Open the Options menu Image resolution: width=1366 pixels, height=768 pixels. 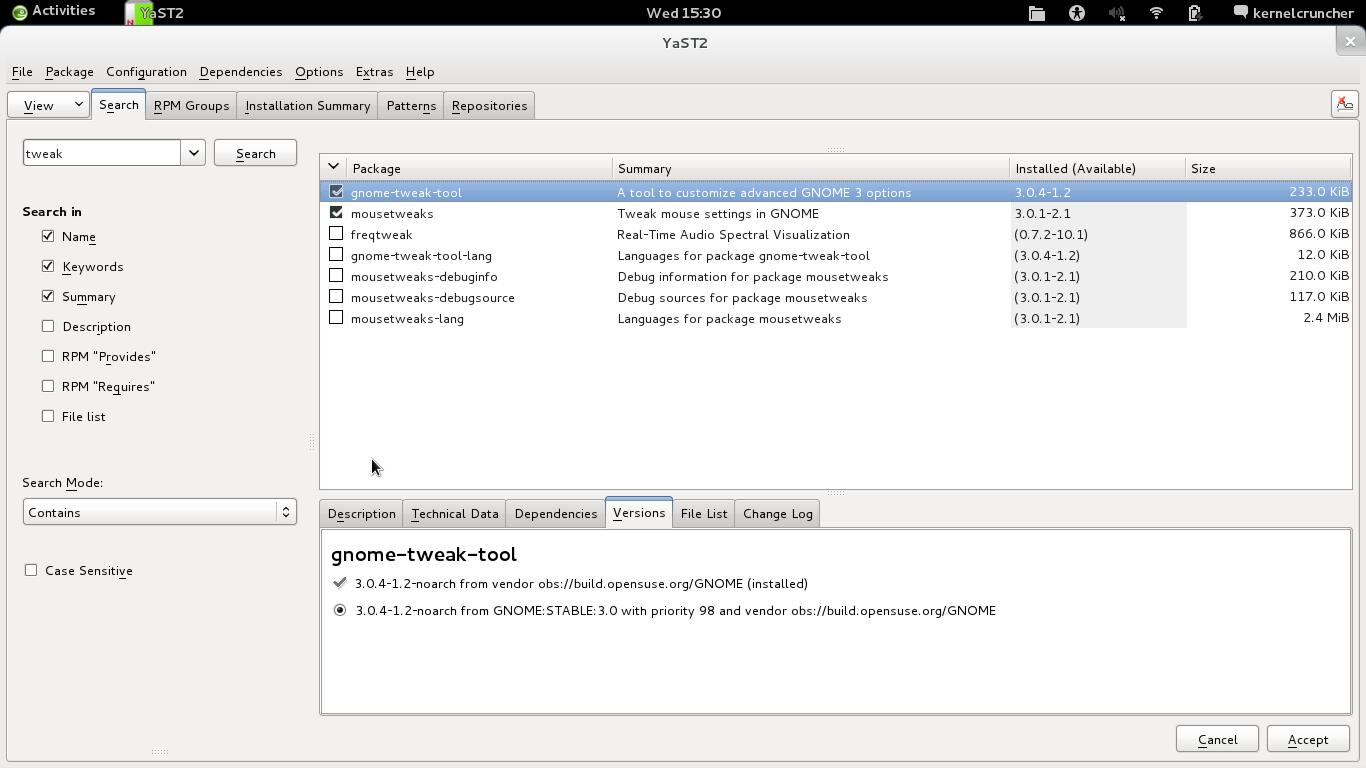(319, 72)
